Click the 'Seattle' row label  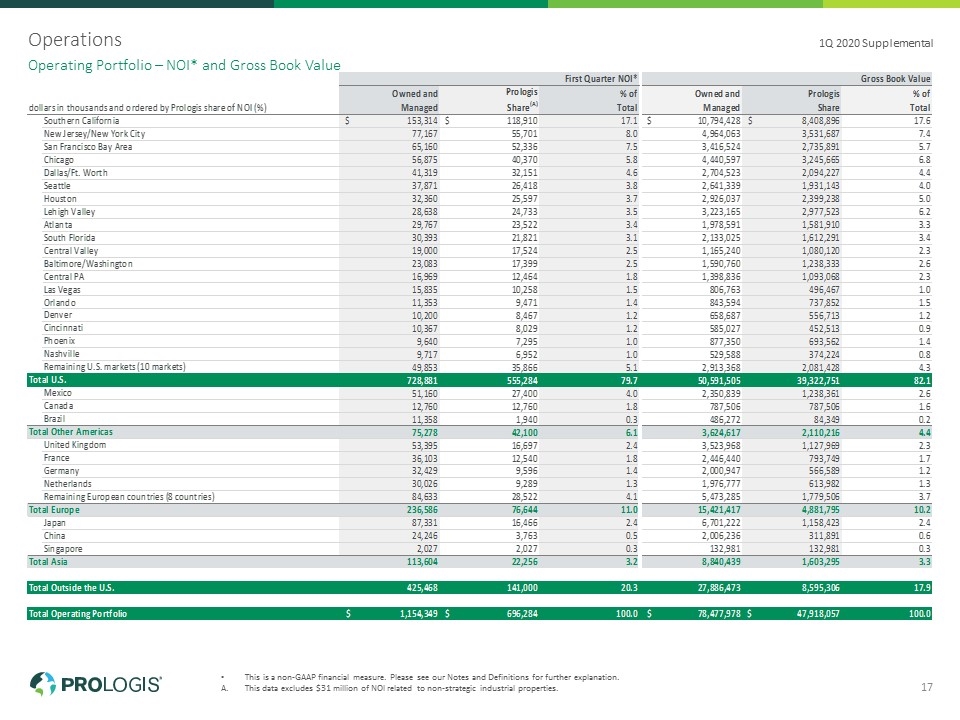click(57, 186)
